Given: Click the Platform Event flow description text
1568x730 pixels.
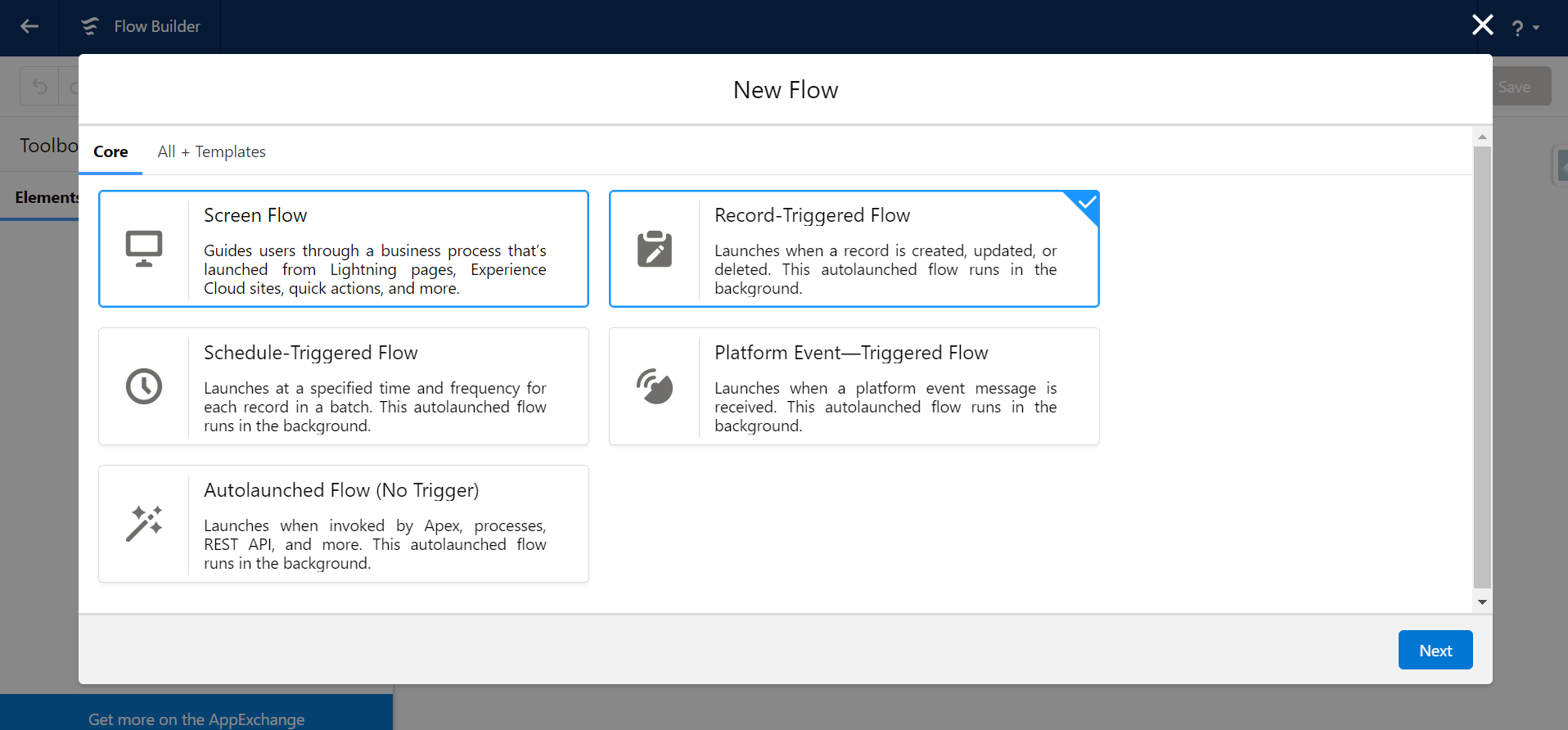Looking at the screenshot, I should (885, 407).
